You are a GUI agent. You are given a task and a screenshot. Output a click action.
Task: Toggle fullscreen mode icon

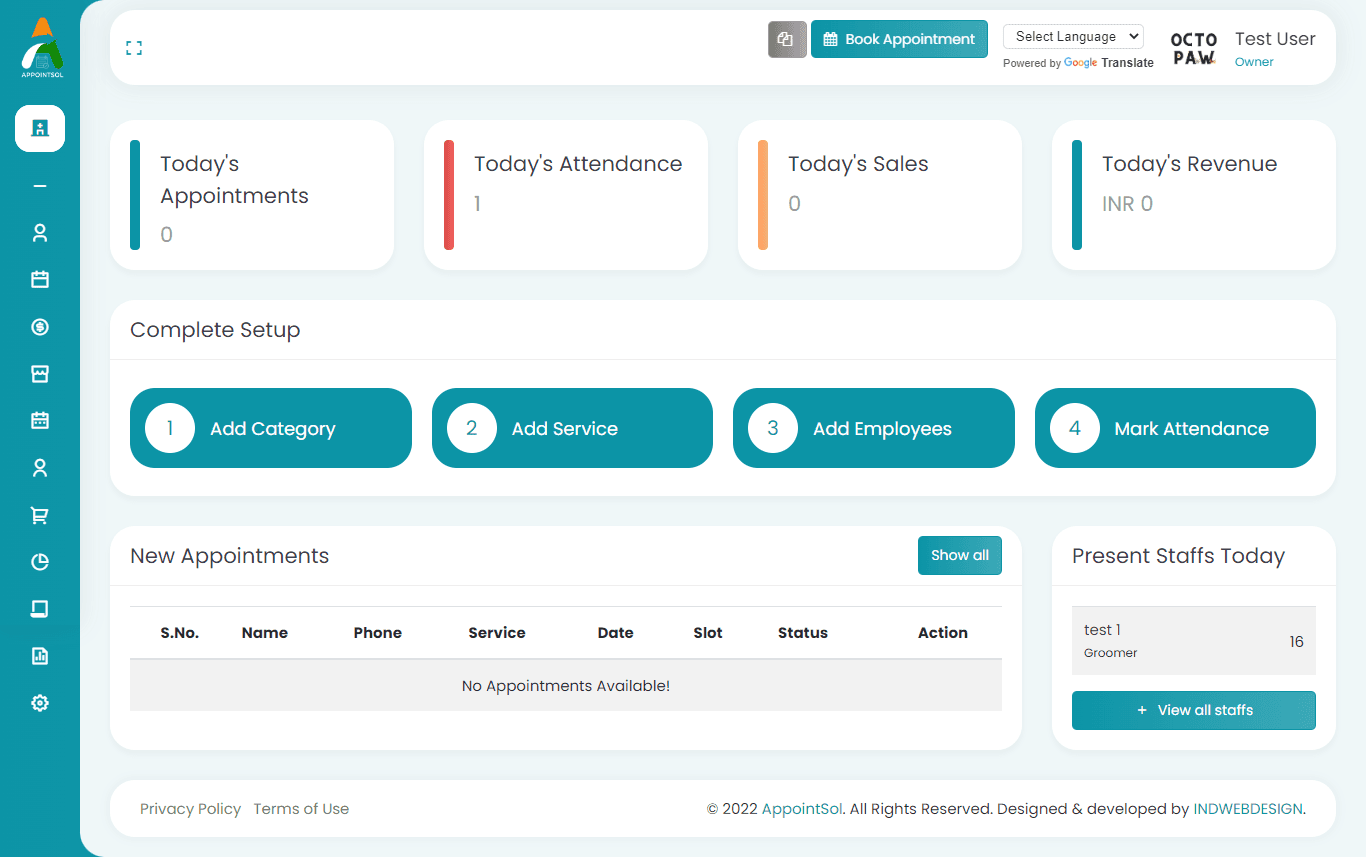[134, 48]
